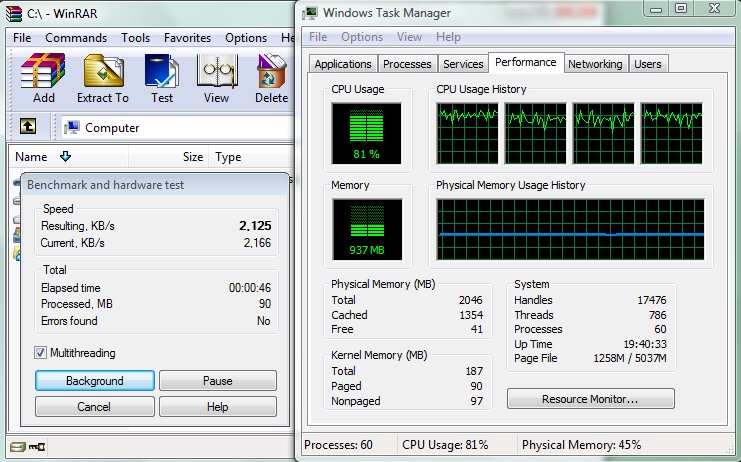This screenshot has width=741, height=462.
Task: Open Task Manager Options menu
Action: click(362, 37)
